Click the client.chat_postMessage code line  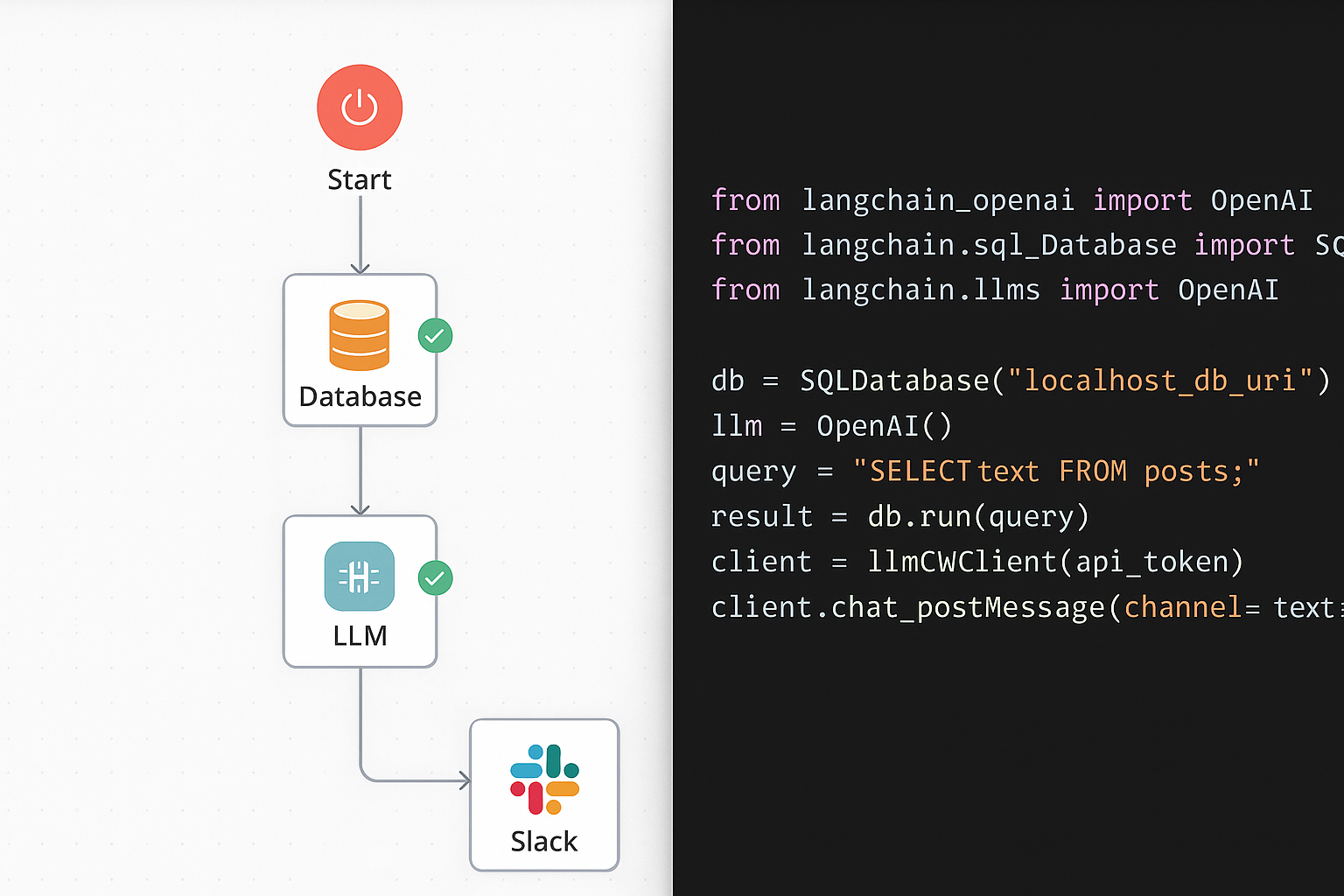[x=1027, y=607]
